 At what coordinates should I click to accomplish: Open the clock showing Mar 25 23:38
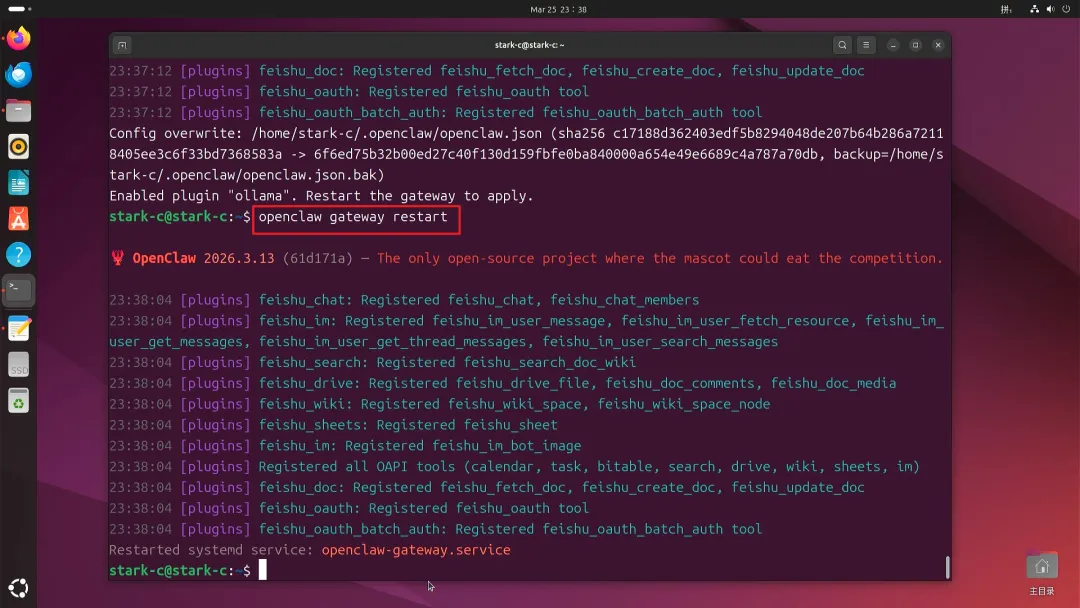559,10
